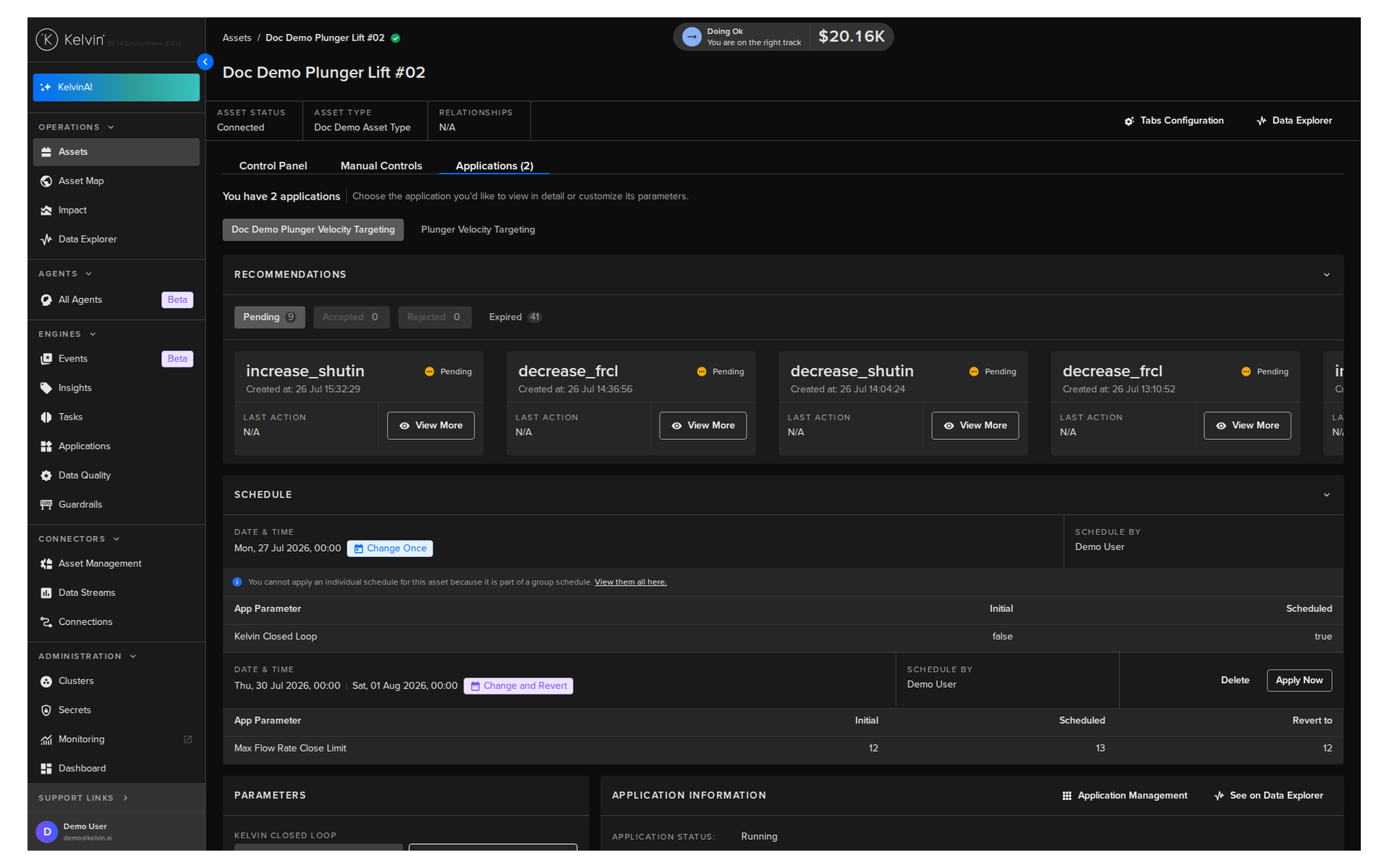Collapse the Engines section chevron
The height and width of the screenshot is (868, 1389).
click(x=93, y=334)
